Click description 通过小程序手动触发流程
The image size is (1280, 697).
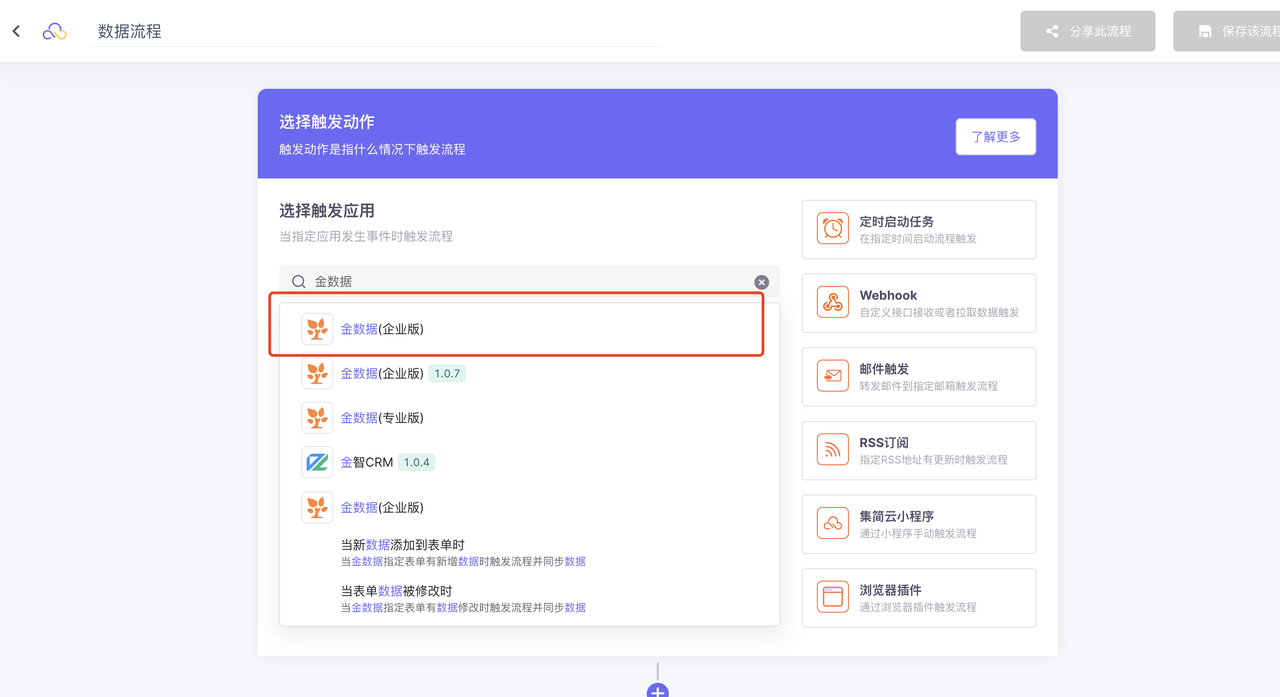click(x=918, y=534)
